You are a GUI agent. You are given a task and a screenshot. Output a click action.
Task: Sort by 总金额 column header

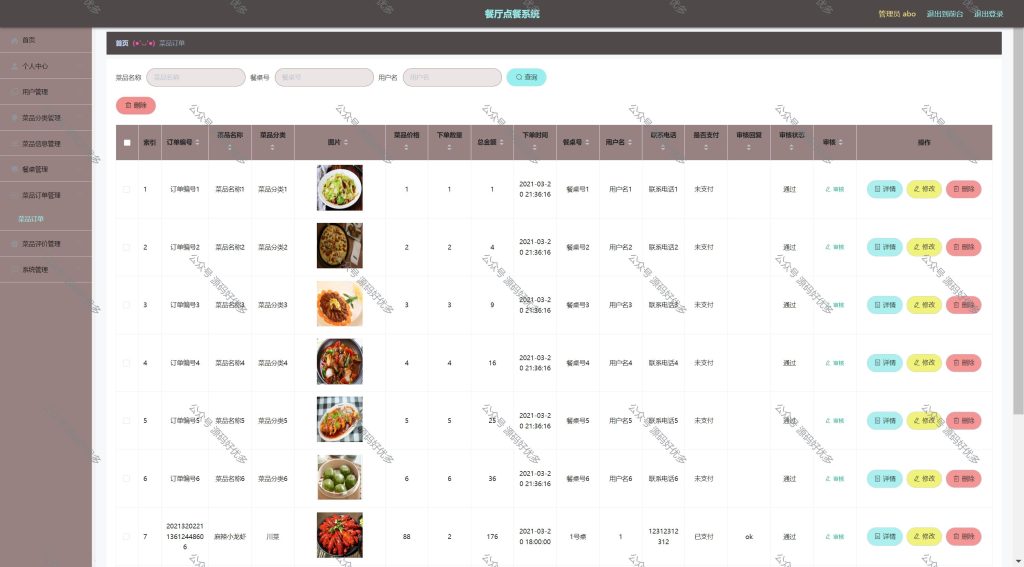(491, 142)
